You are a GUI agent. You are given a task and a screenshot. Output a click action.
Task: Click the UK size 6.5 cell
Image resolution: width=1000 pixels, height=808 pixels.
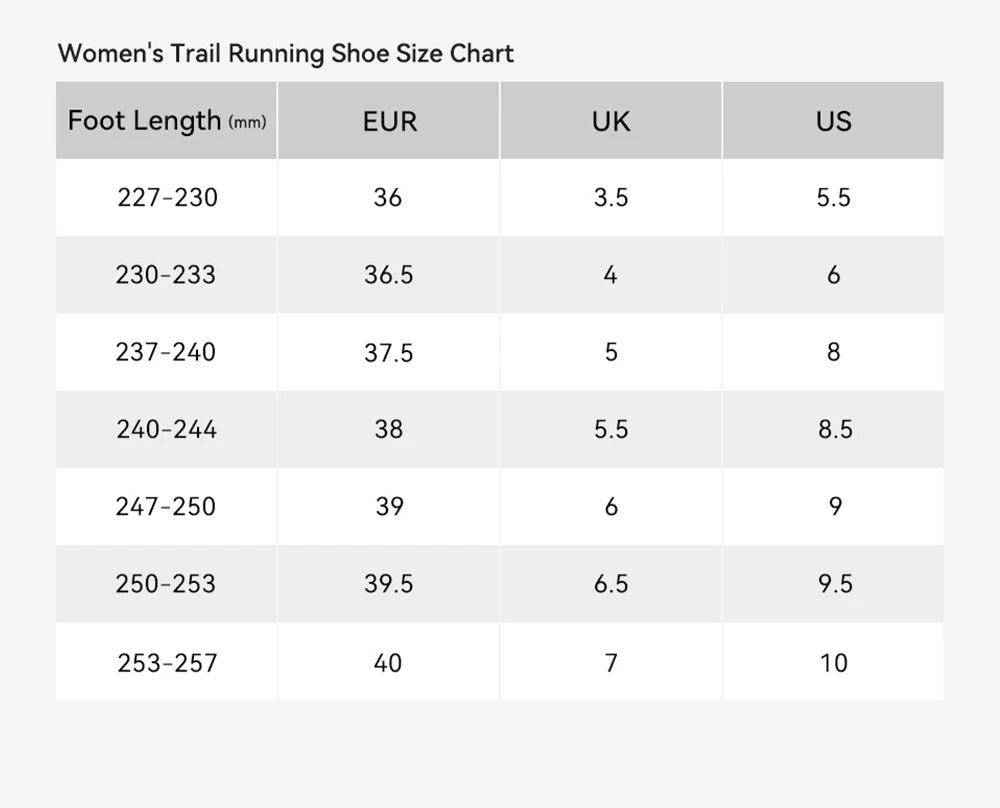[611, 584]
